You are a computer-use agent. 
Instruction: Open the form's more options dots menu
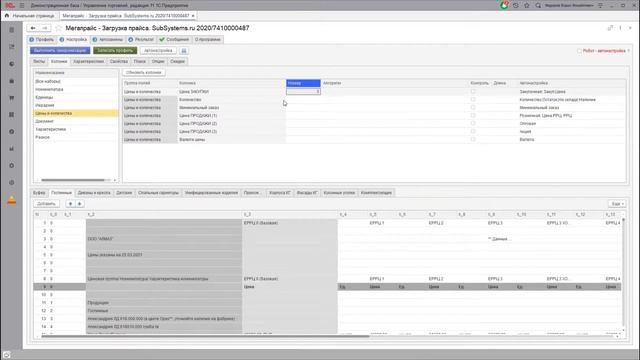tap(620, 28)
